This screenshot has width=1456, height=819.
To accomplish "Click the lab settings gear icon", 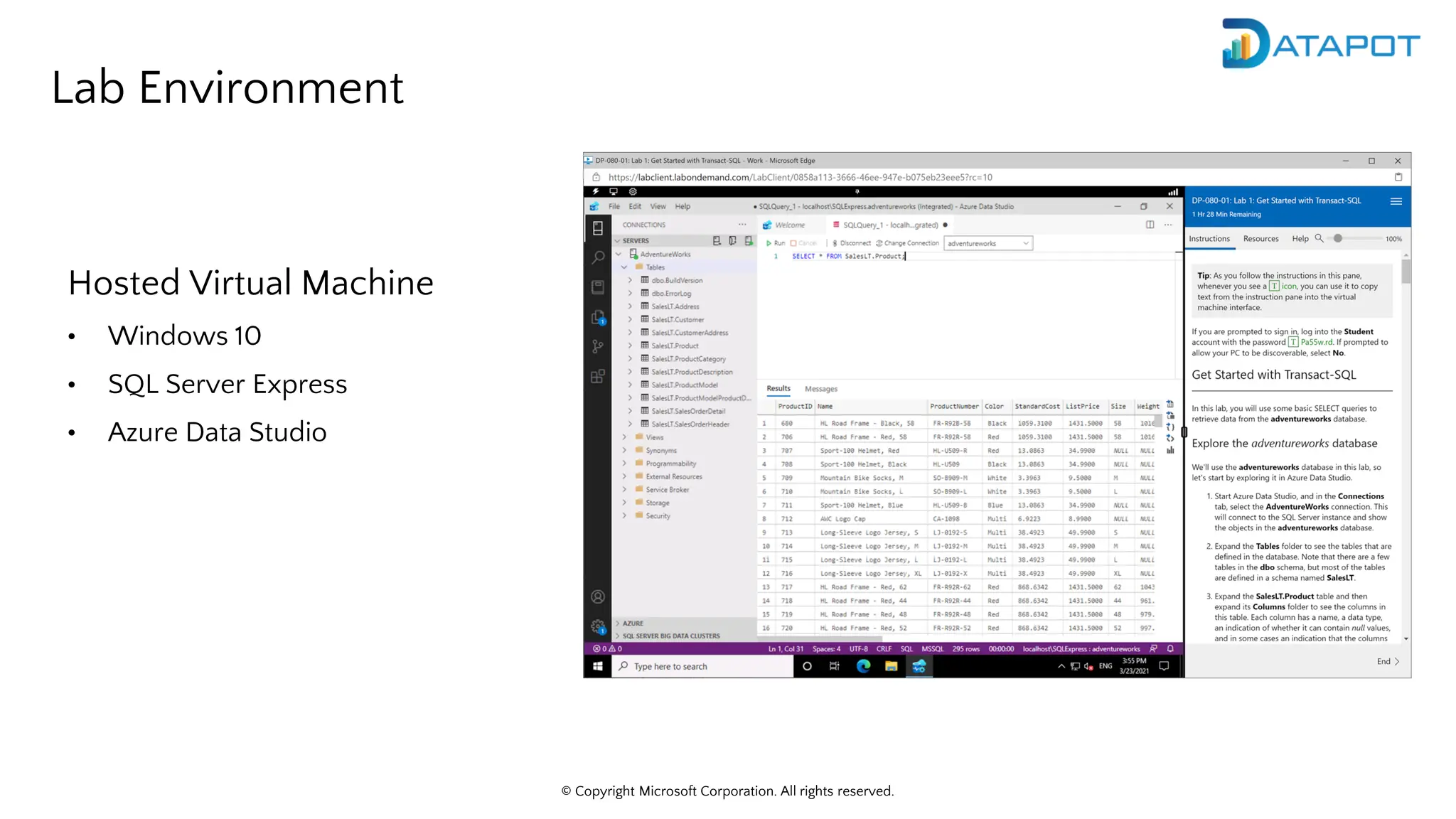I will (633, 192).
